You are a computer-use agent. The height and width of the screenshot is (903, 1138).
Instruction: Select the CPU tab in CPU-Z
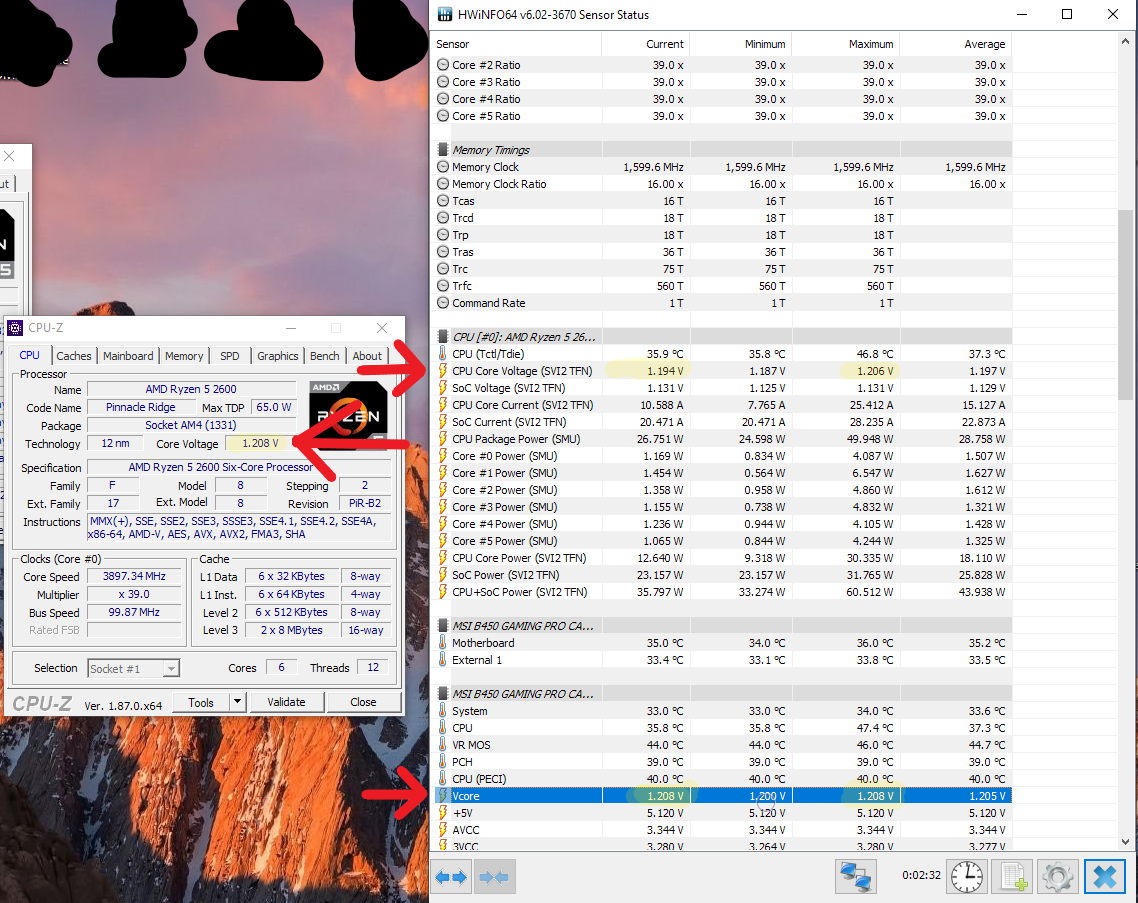[30, 355]
